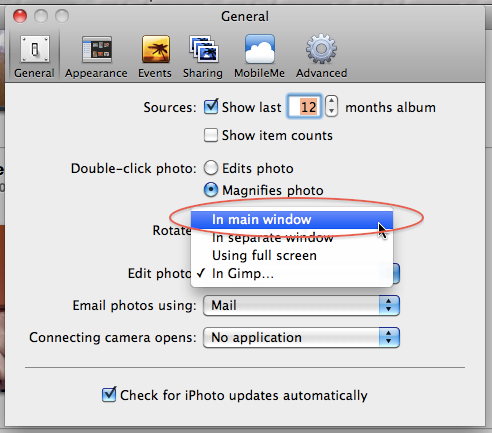The image size is (492, 433).
Task: Expand the Connecting camera opens dropdown
Action: click(301, 338)
